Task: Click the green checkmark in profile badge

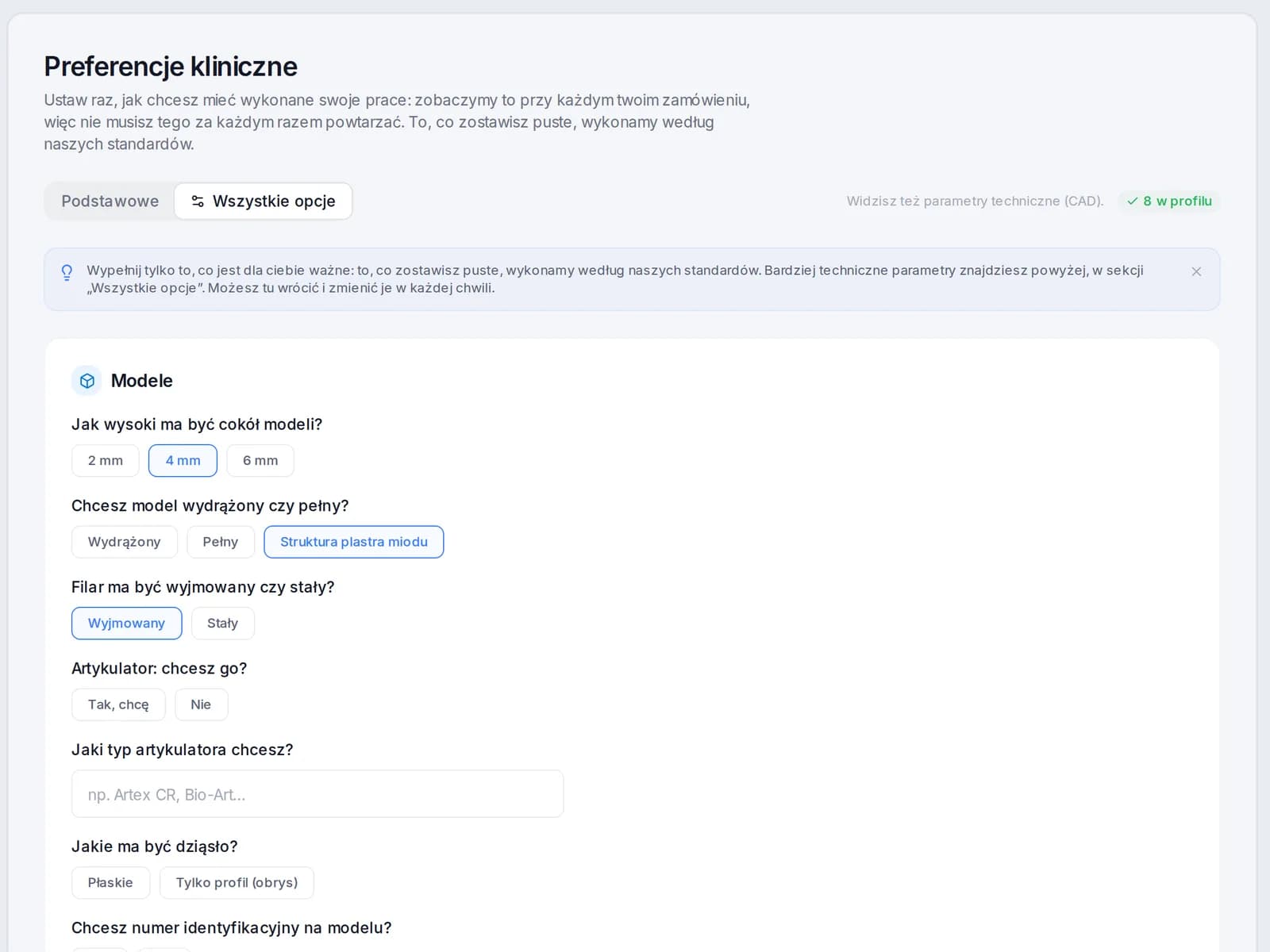Action: pyautogui.click(x=1132, y=202)
